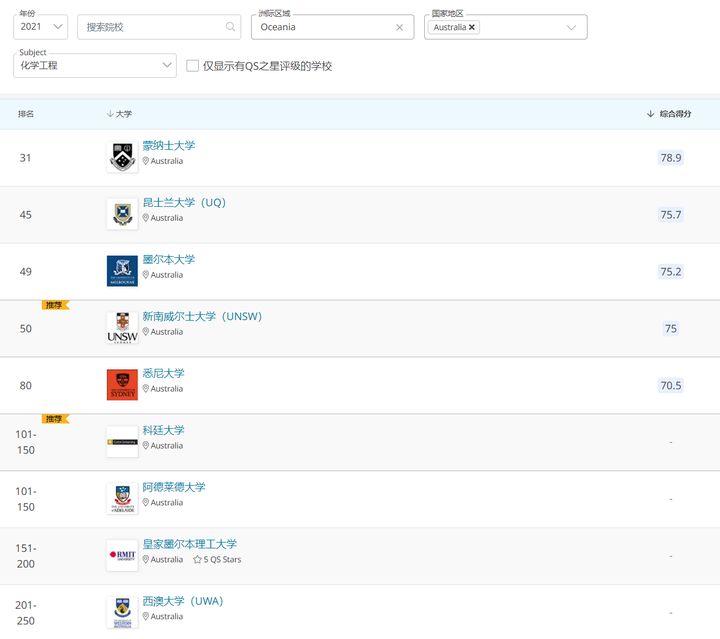Sort by 大学 column header
Screen dimensions: 720x639
119,114
